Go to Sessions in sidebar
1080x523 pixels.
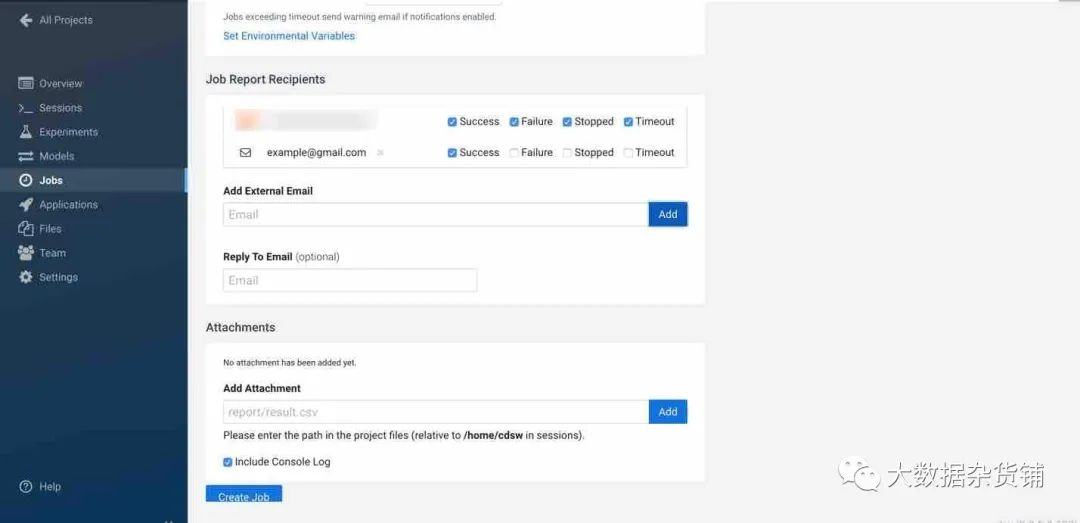[61, 108]
